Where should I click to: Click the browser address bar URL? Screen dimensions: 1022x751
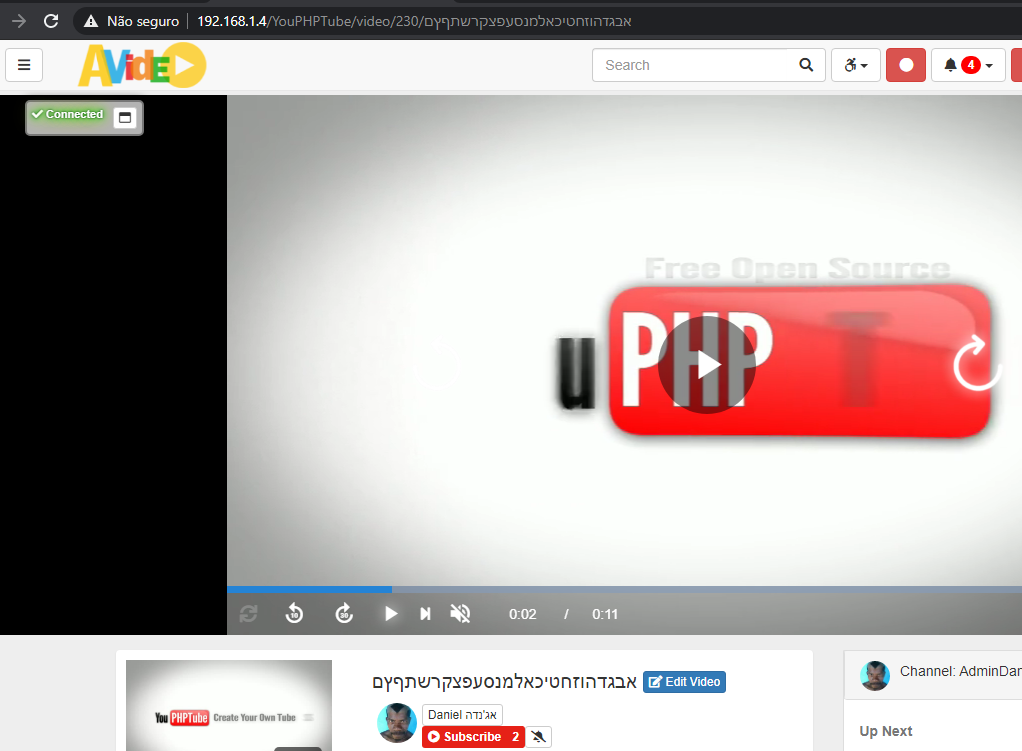coord(415,21)
